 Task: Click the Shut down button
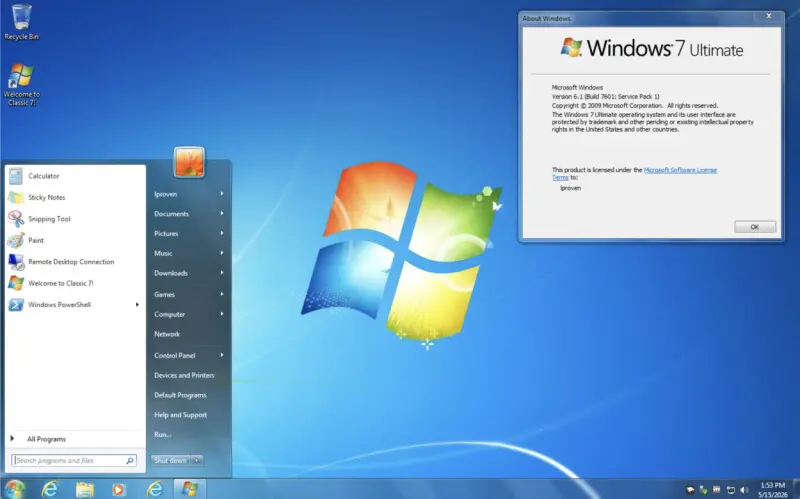coord(171,461)
